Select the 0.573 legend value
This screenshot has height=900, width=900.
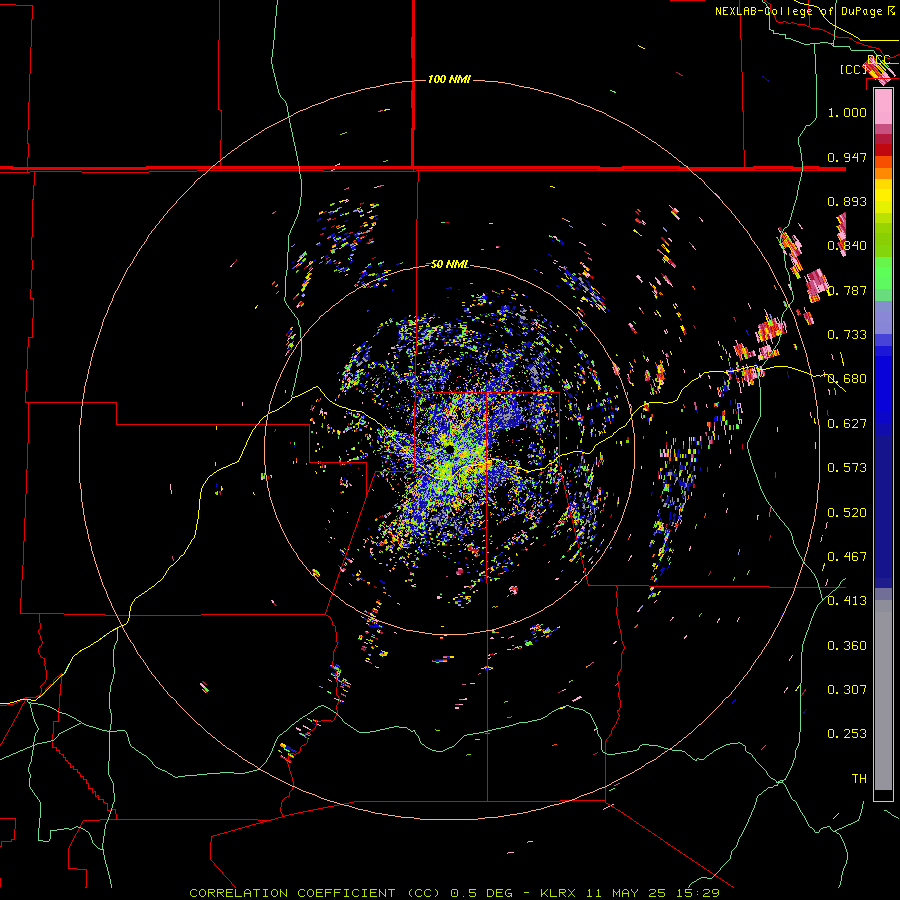[847, 468]
